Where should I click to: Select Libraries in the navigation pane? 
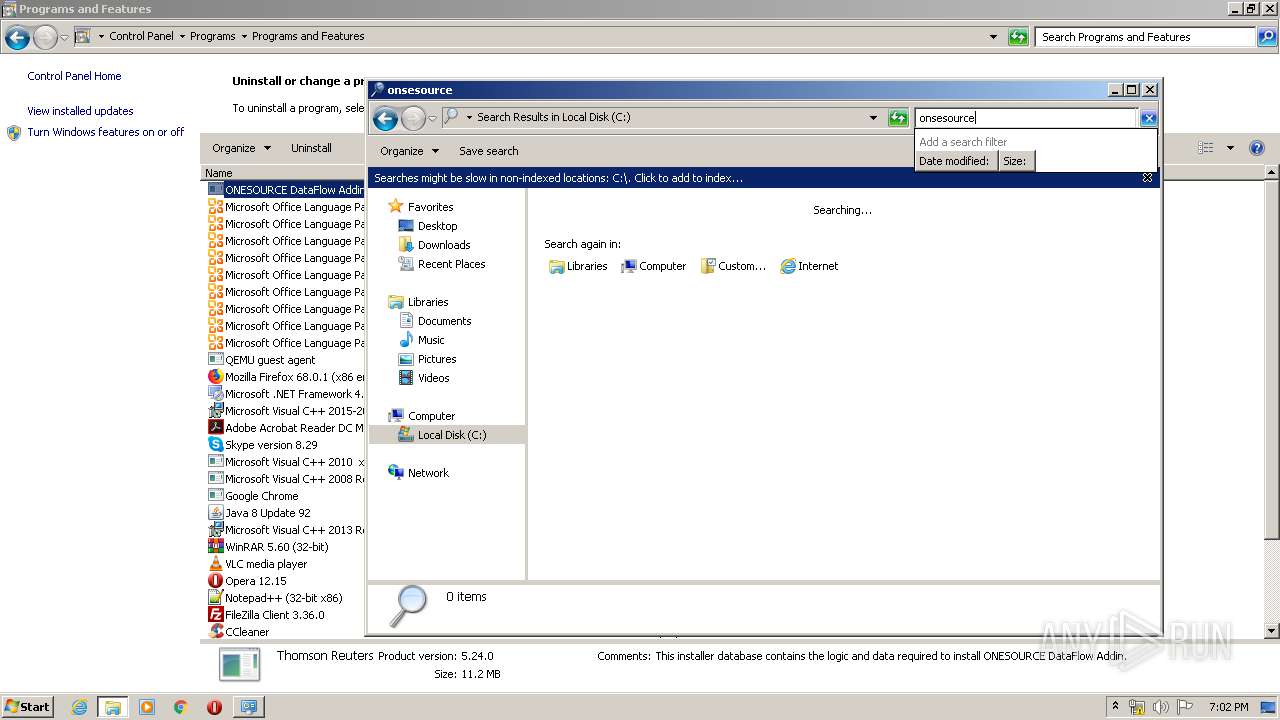[x=427, y=302]
